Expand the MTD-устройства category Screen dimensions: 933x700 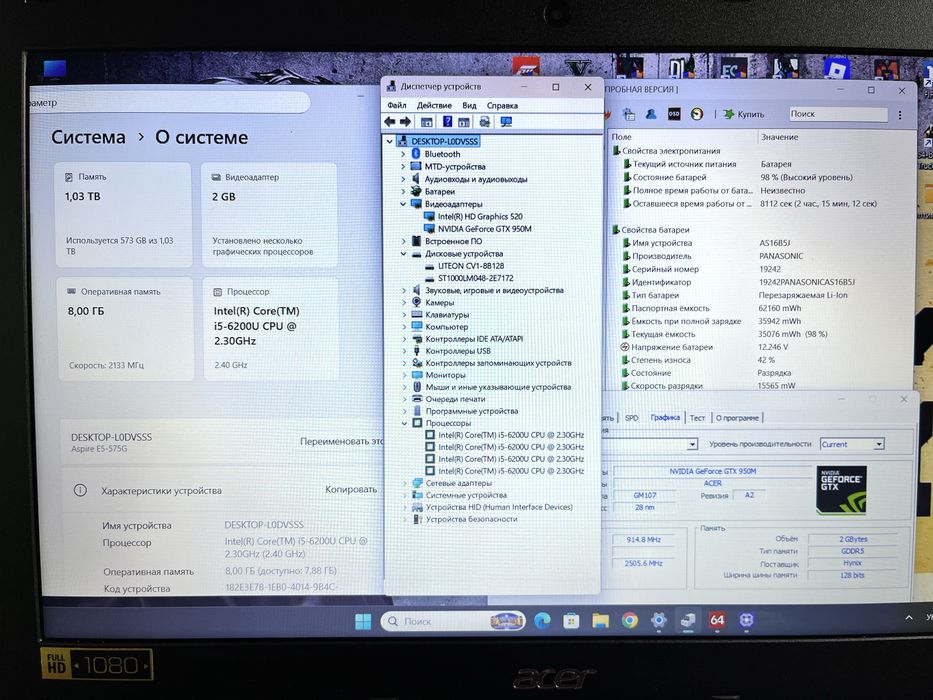click(x=403, y=167)
